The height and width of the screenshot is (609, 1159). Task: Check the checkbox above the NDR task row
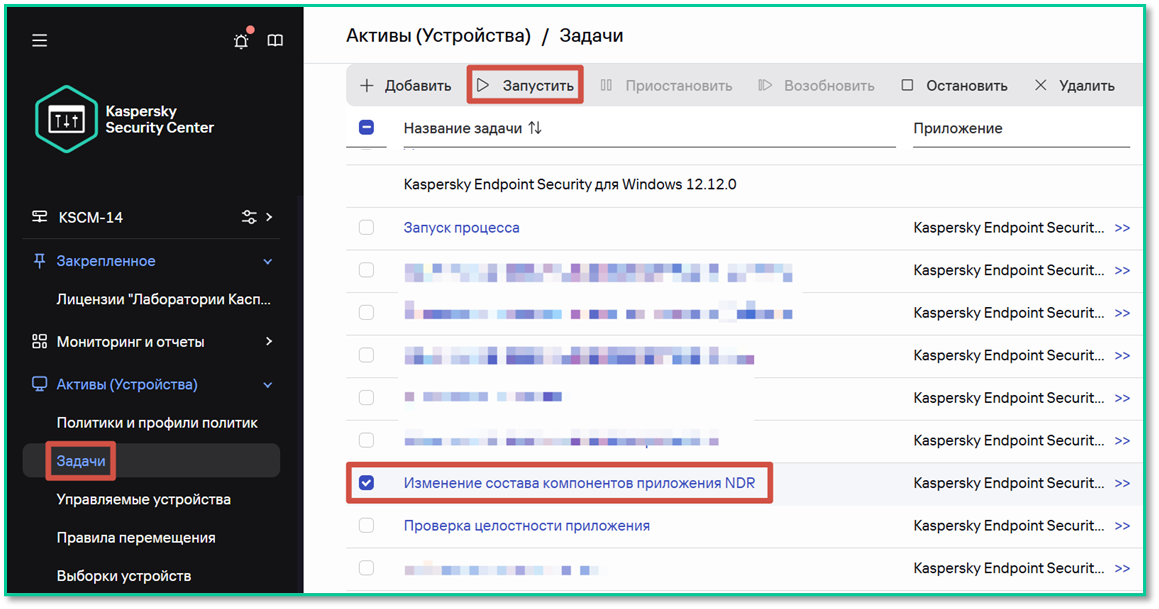click(367, 440)
